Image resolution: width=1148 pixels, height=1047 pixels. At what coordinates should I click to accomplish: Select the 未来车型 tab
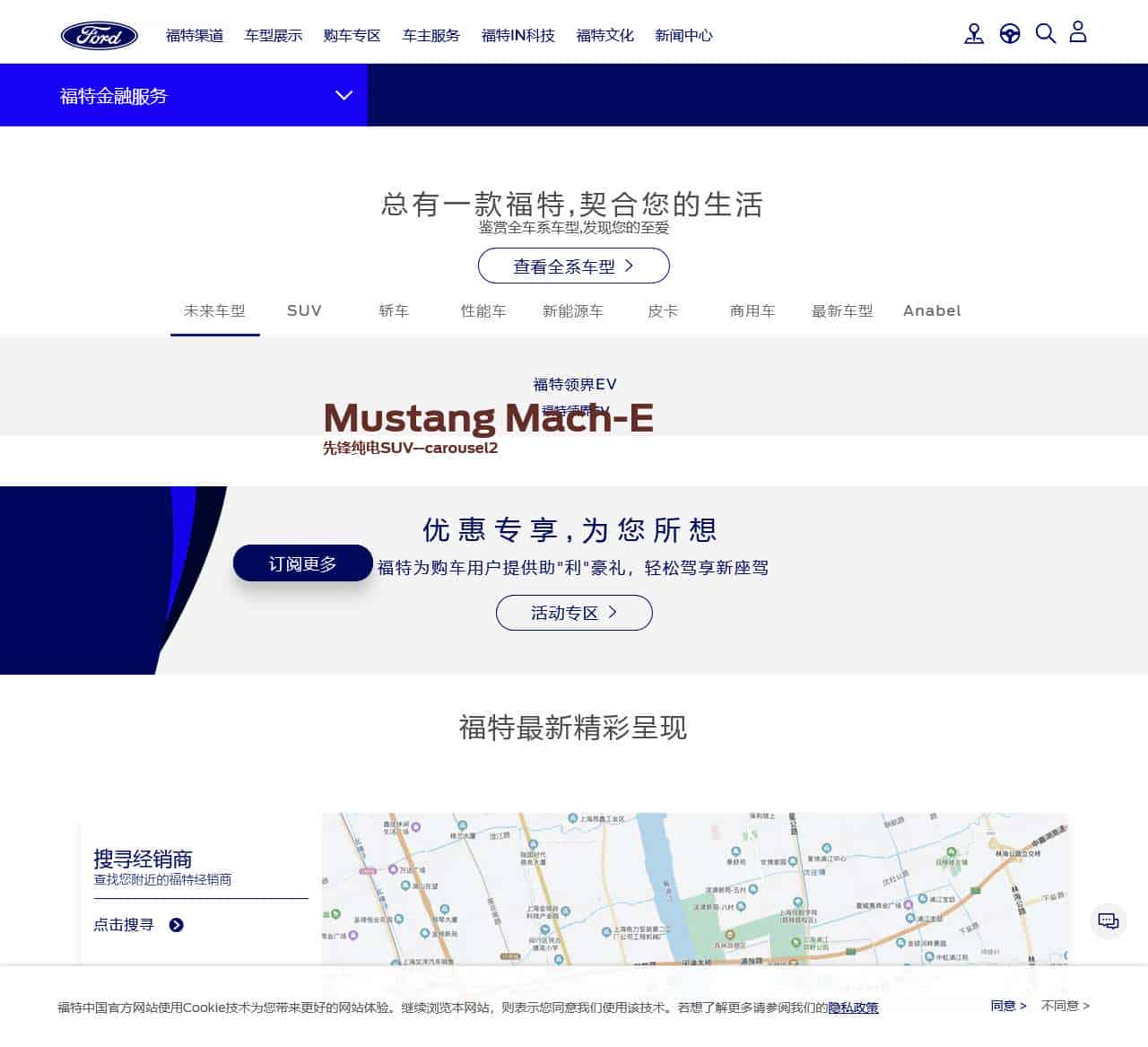tap(215, 311)
